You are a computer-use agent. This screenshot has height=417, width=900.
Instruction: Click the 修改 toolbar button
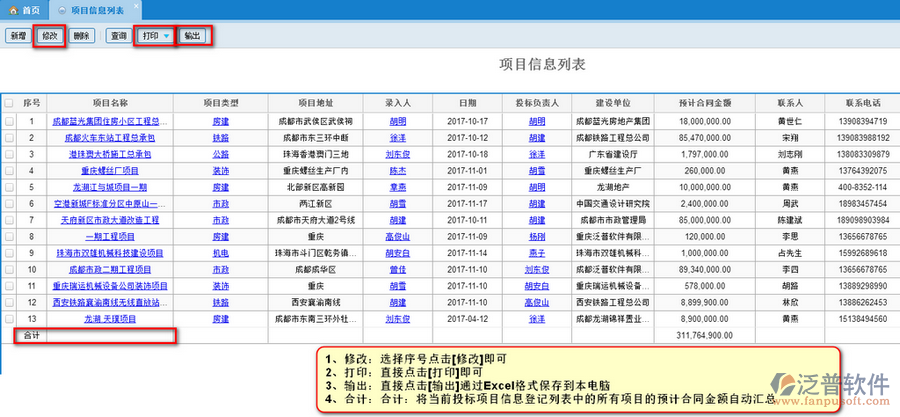[x=50, y=36]
